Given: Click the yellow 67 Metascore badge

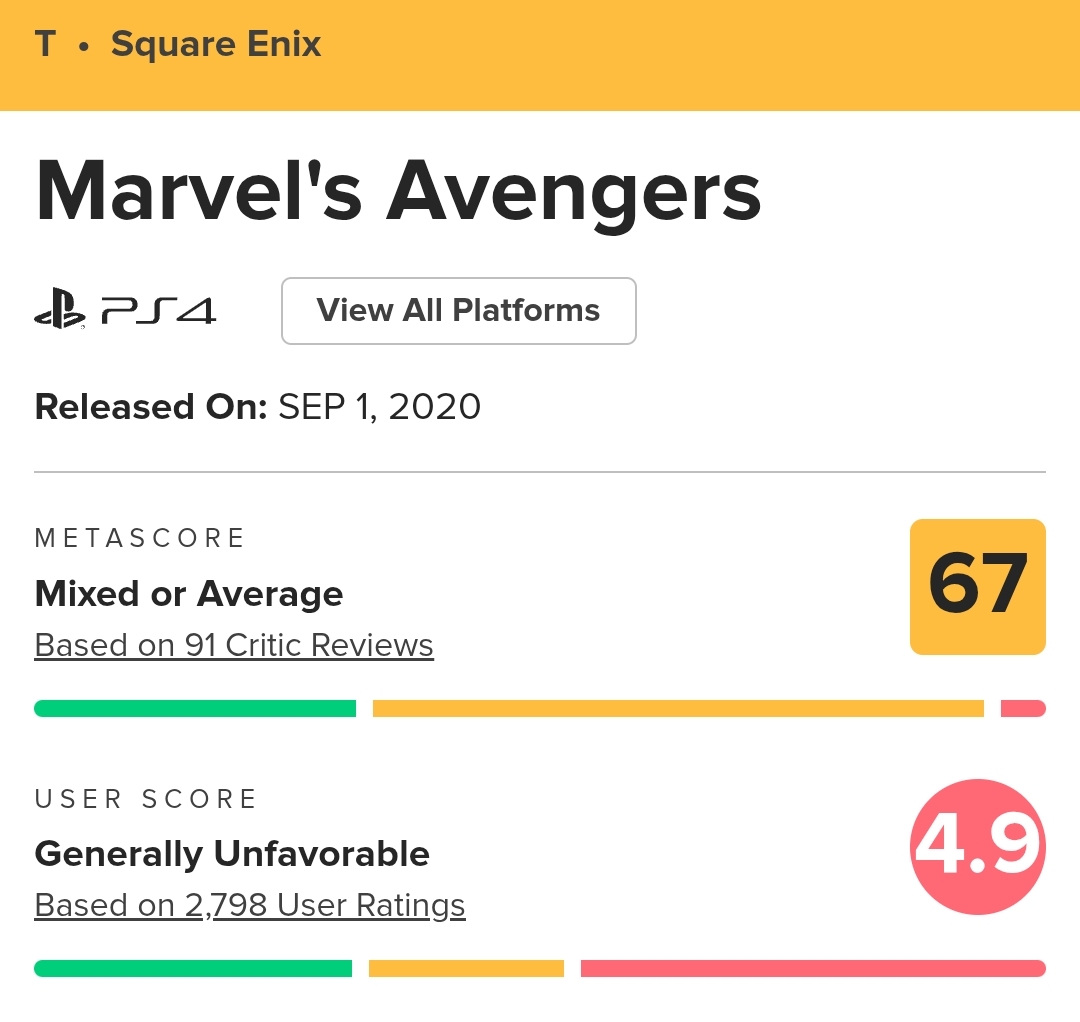Looking at the screenshot, I should (x=977, y=587).
